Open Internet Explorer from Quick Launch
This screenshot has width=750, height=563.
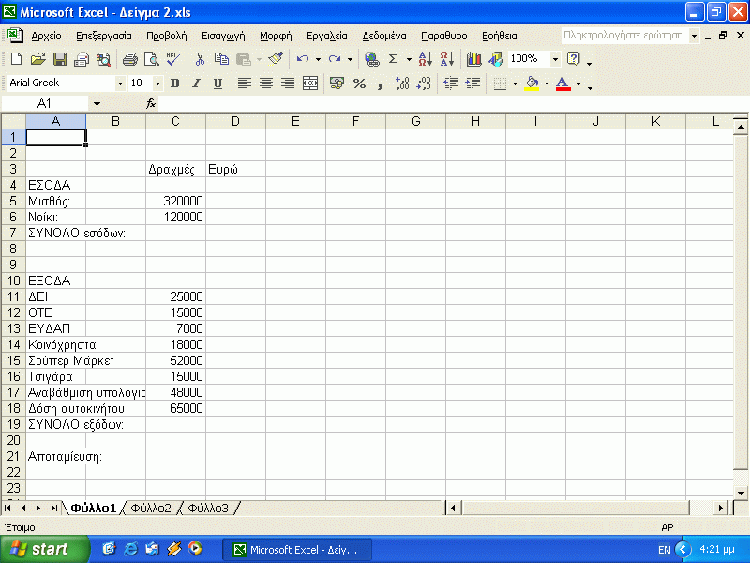point(131,549)
